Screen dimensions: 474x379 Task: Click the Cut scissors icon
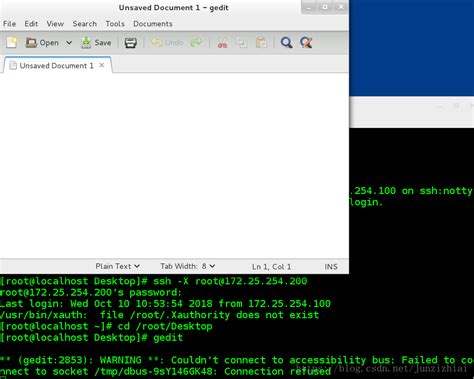222,43
